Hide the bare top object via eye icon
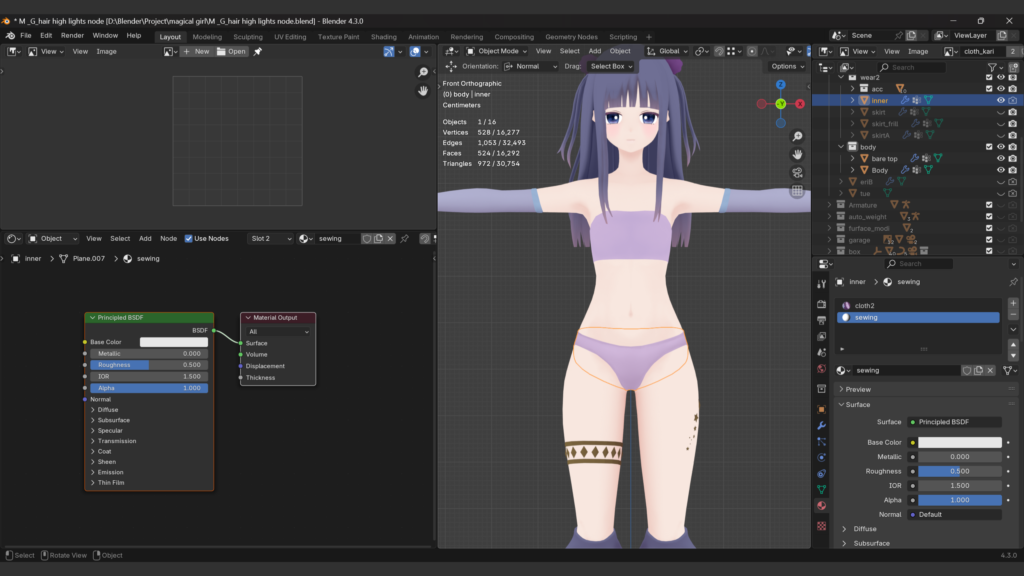 (x=1000, y=158)
